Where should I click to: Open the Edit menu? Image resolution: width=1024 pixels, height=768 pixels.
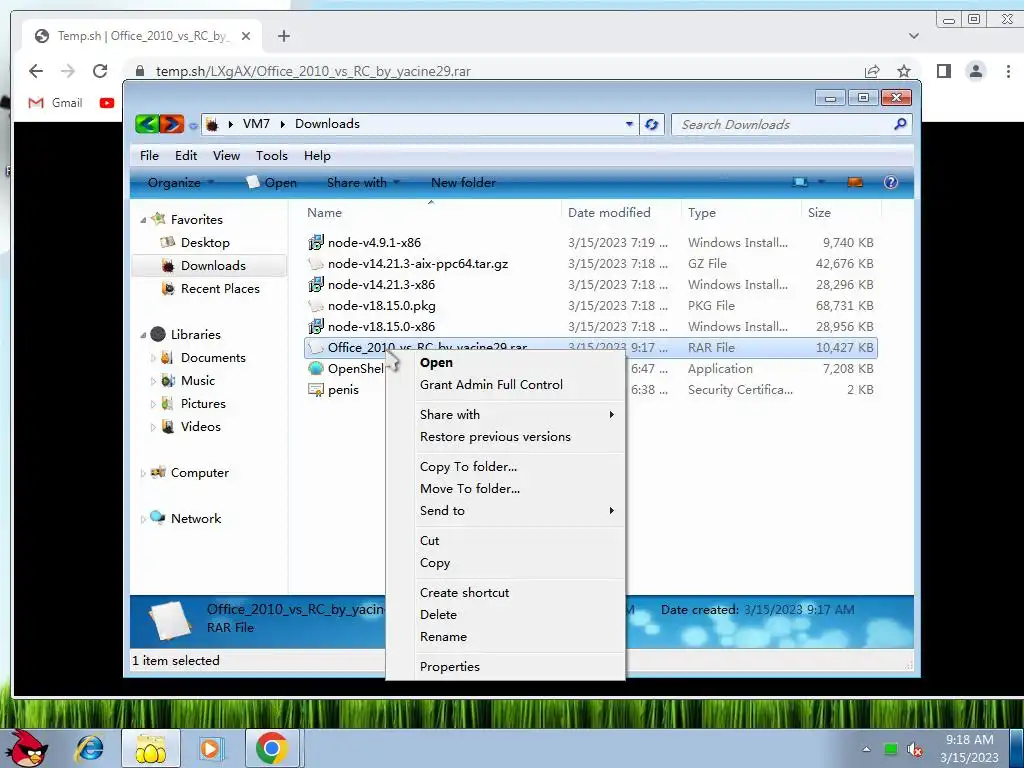pos(185,155)
